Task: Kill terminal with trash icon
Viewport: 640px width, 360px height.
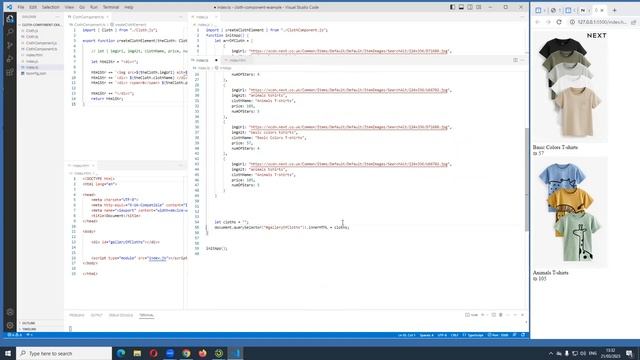Action: pyautogui.click(x=501, y=315)
